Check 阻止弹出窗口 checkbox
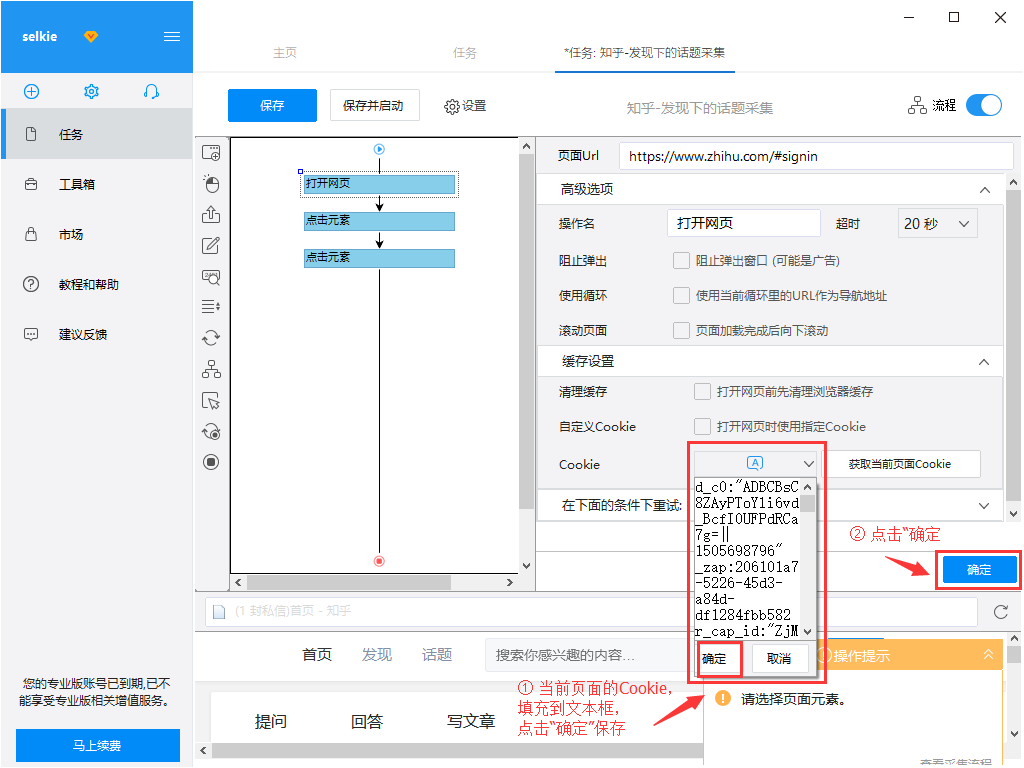Screen dimensions: 1024x768 coord(681,261)
